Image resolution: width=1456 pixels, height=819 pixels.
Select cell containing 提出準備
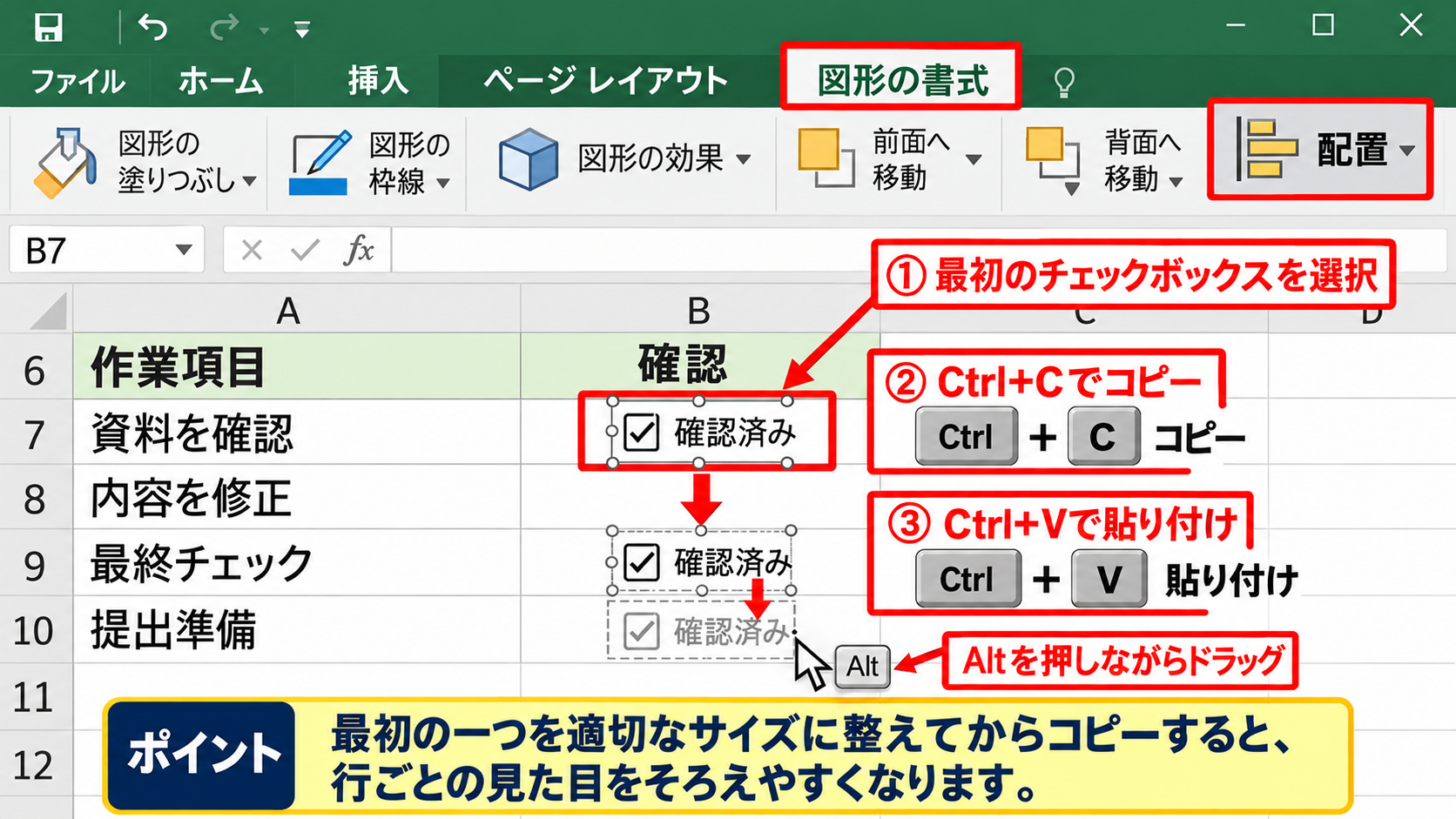[297, 630]
